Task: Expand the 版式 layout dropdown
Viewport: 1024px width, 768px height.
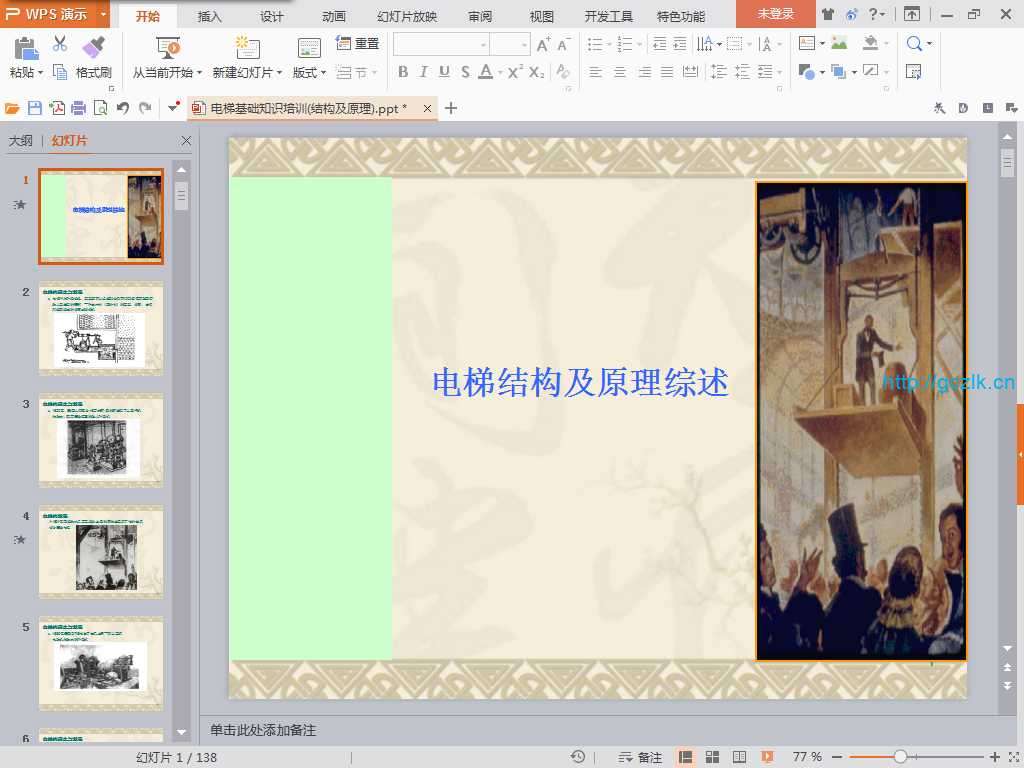Action: [309, 72]
